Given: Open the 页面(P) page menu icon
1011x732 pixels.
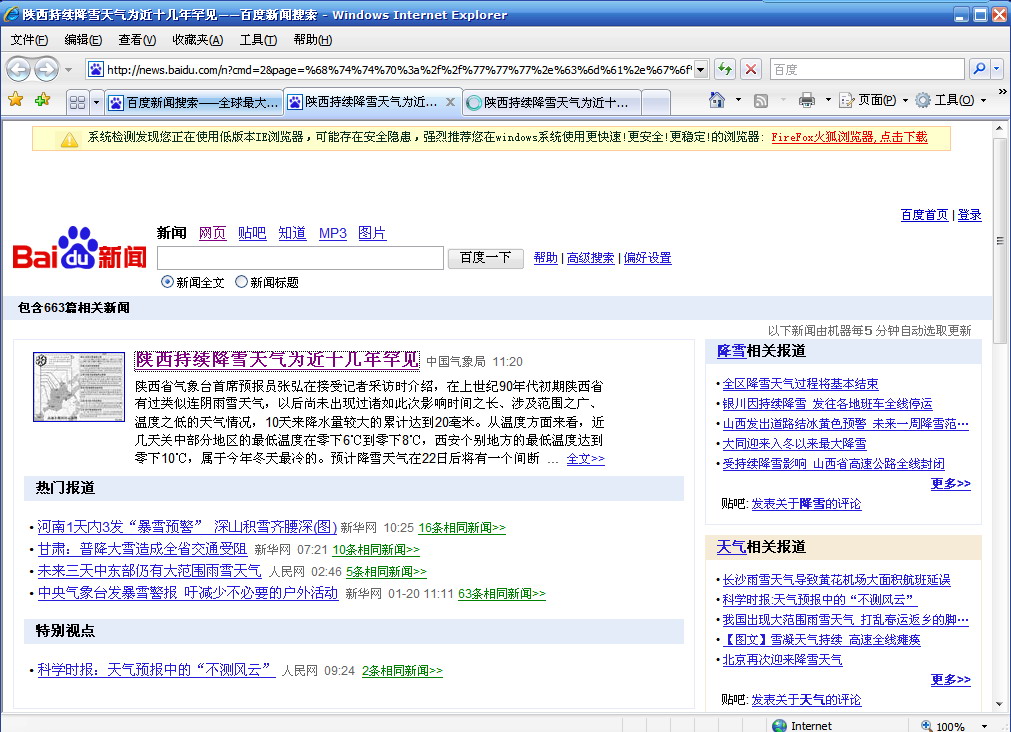Looking at the screenshot, I should click(x=846, y=100).
